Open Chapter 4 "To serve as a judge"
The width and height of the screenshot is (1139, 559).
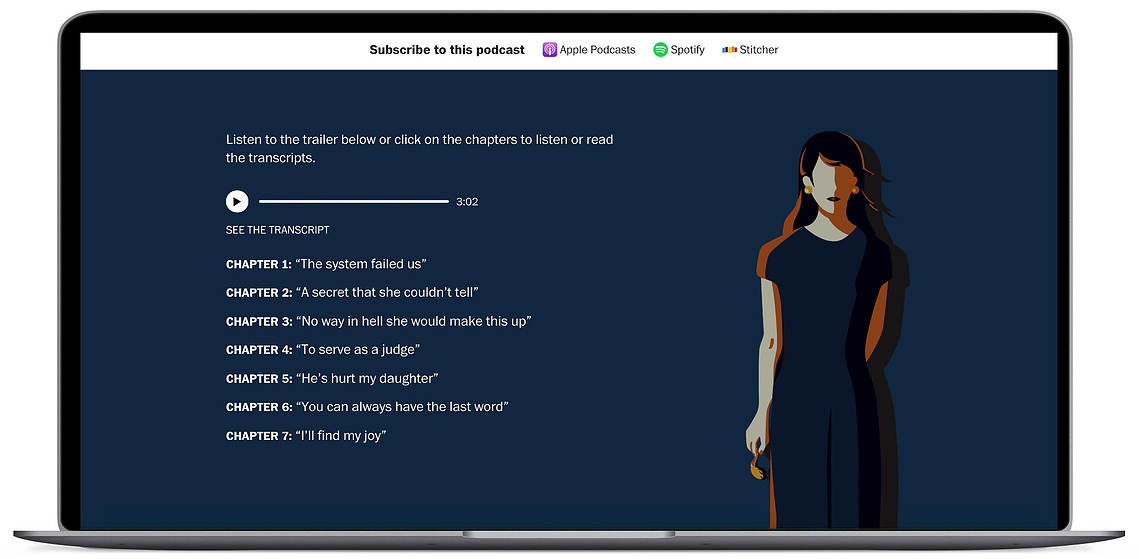tap(323, 350)
